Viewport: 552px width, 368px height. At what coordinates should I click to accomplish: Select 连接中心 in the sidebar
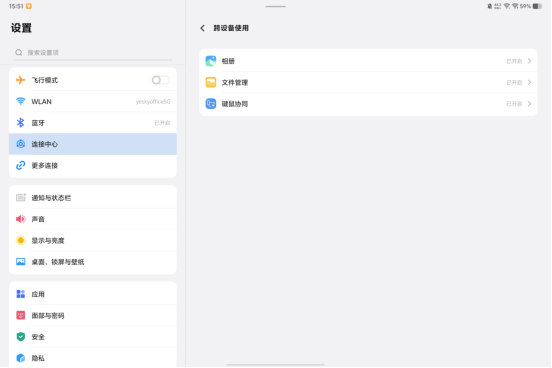(93, 144)
